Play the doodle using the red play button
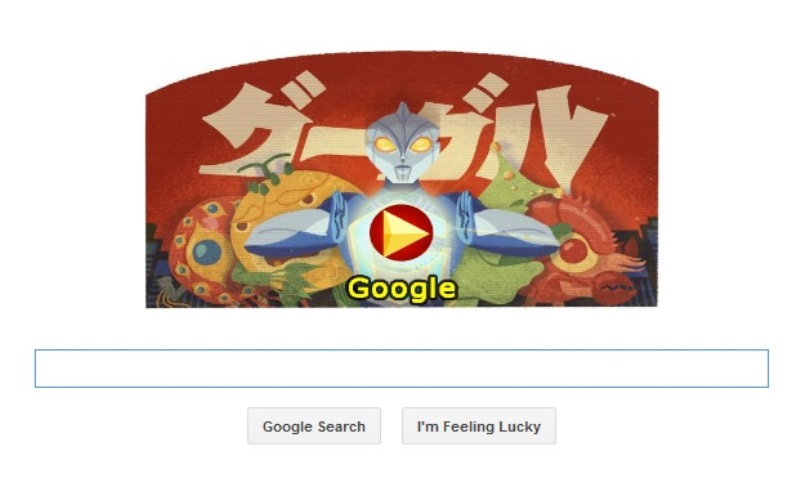This screenshot has width=800, height=500. pyautogui.click(x=401, y=232)
